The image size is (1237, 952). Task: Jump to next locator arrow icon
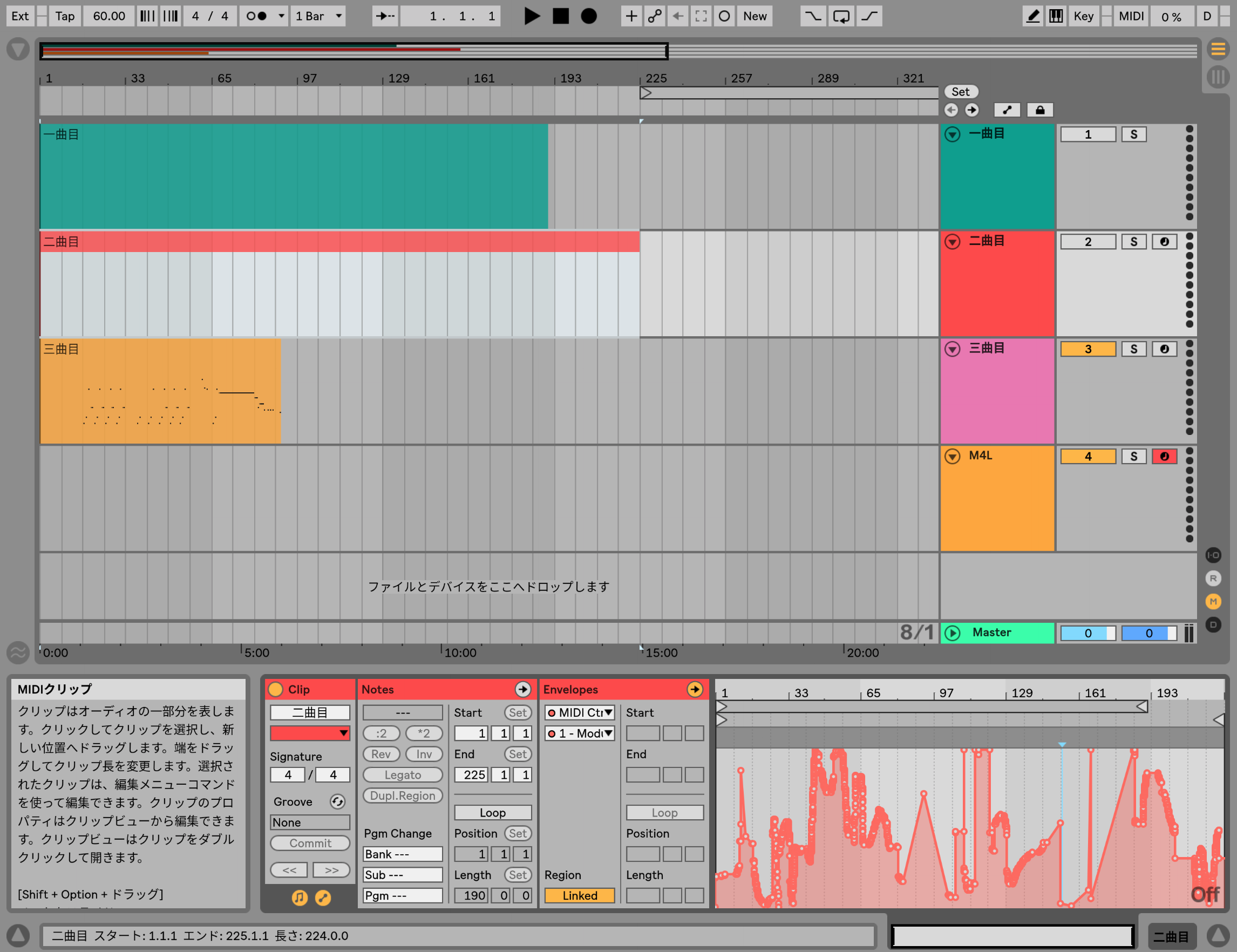coord(972,110)
